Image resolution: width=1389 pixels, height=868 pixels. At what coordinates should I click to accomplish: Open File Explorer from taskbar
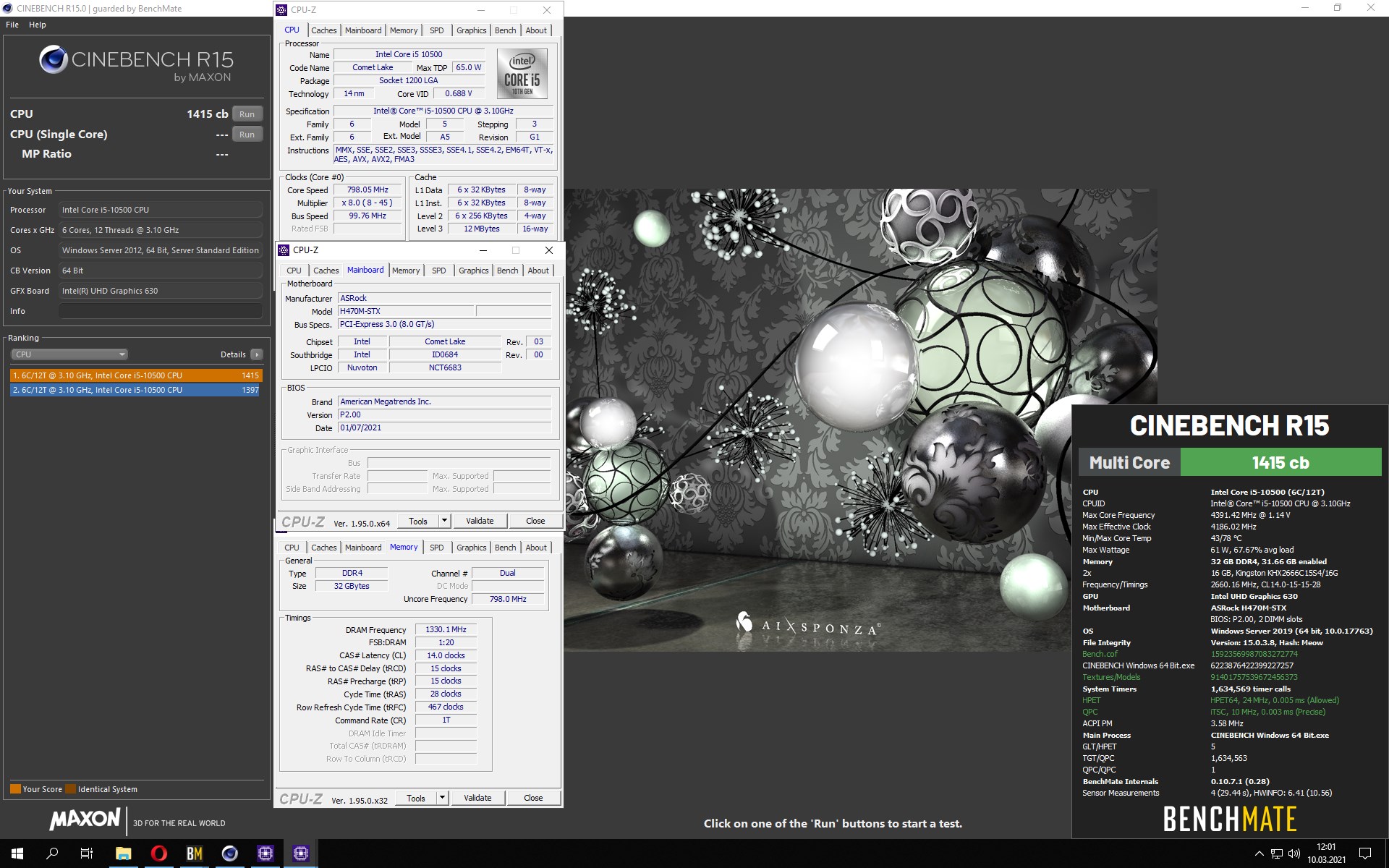click(123, 854)
